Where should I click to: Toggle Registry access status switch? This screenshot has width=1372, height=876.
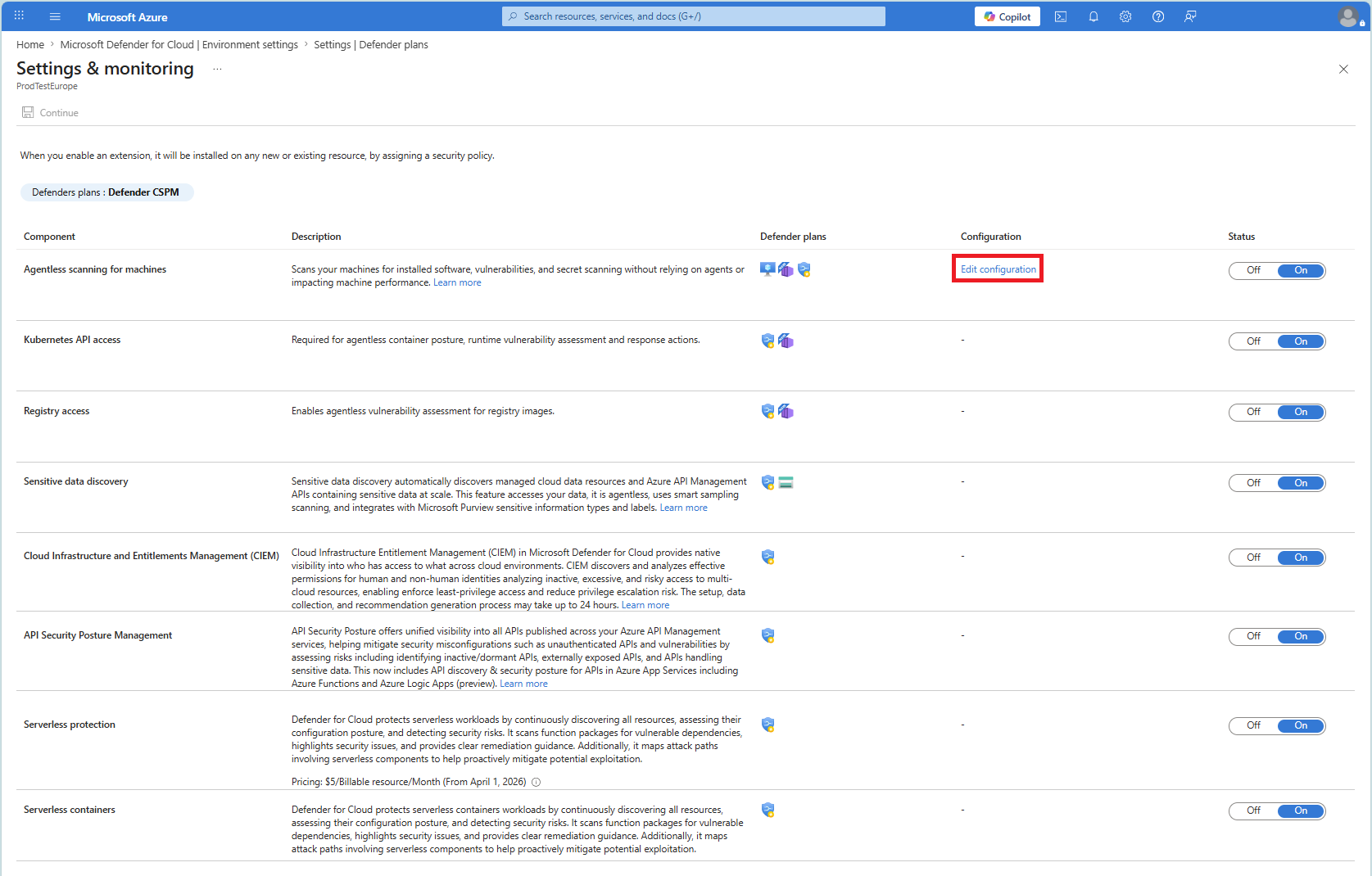(x=1277, y=412)
